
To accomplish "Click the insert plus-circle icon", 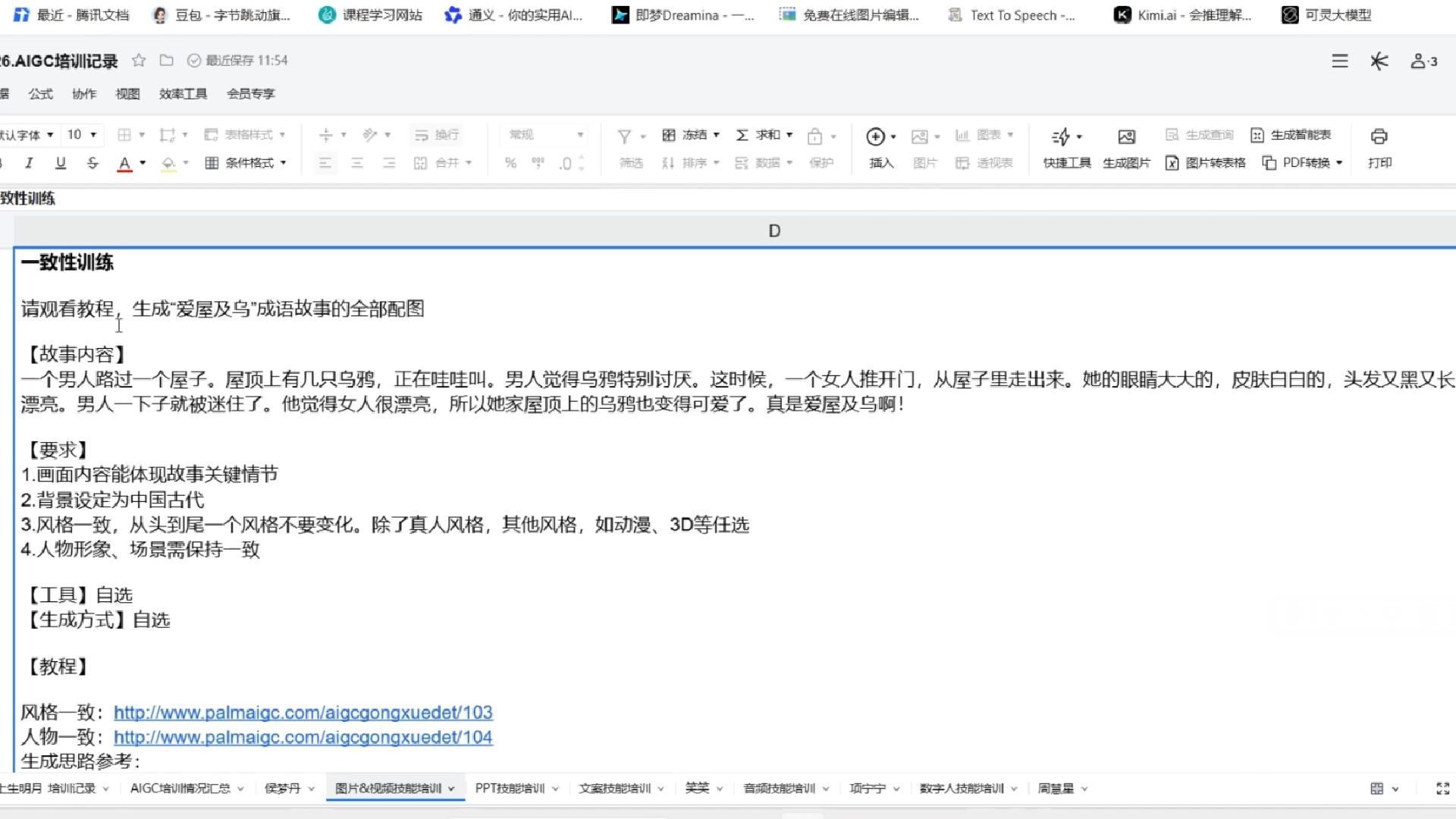I will point(875,136).
